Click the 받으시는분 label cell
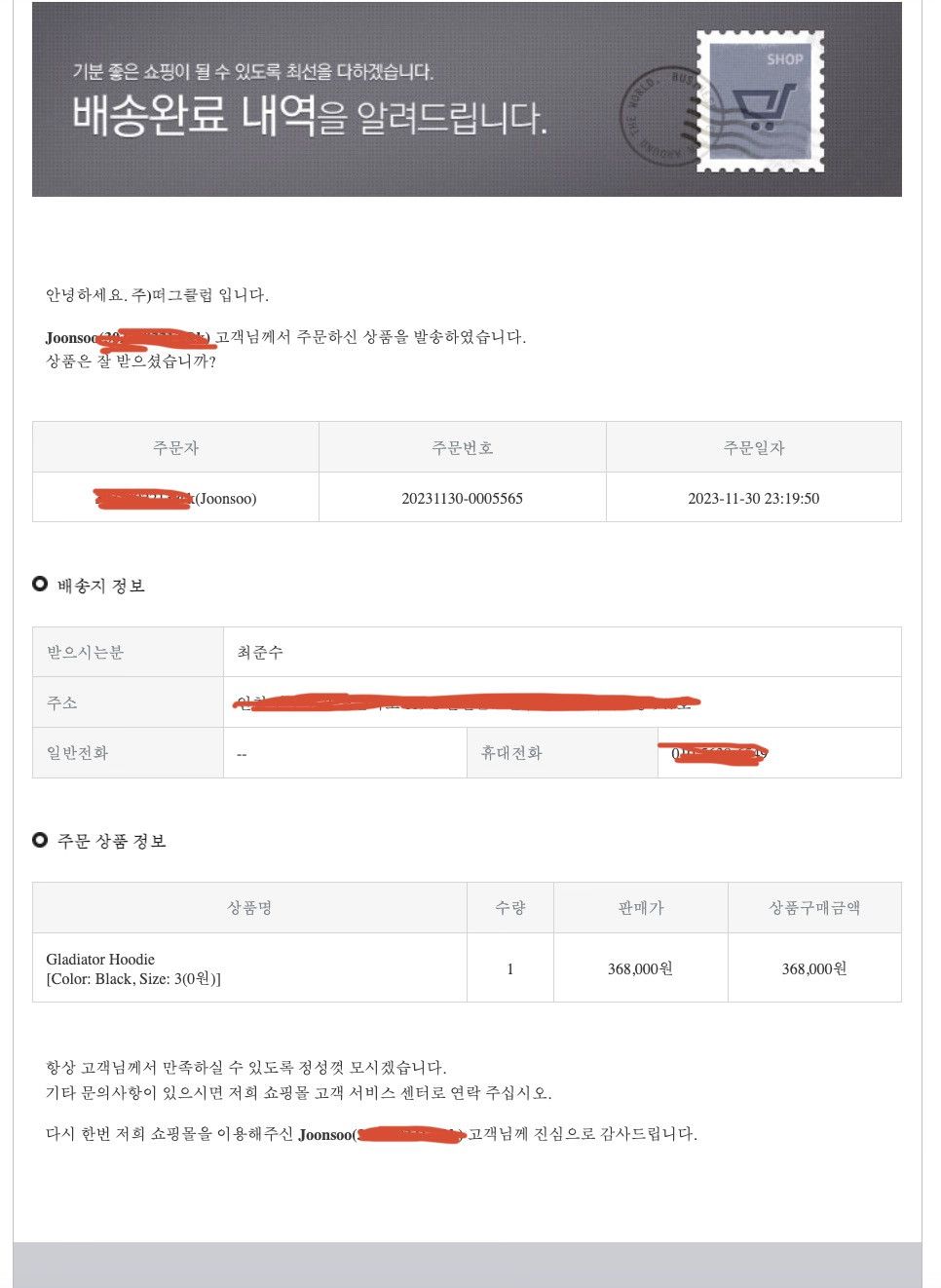941x1288 pixels. pyautogui.click(x=128, y=652)
